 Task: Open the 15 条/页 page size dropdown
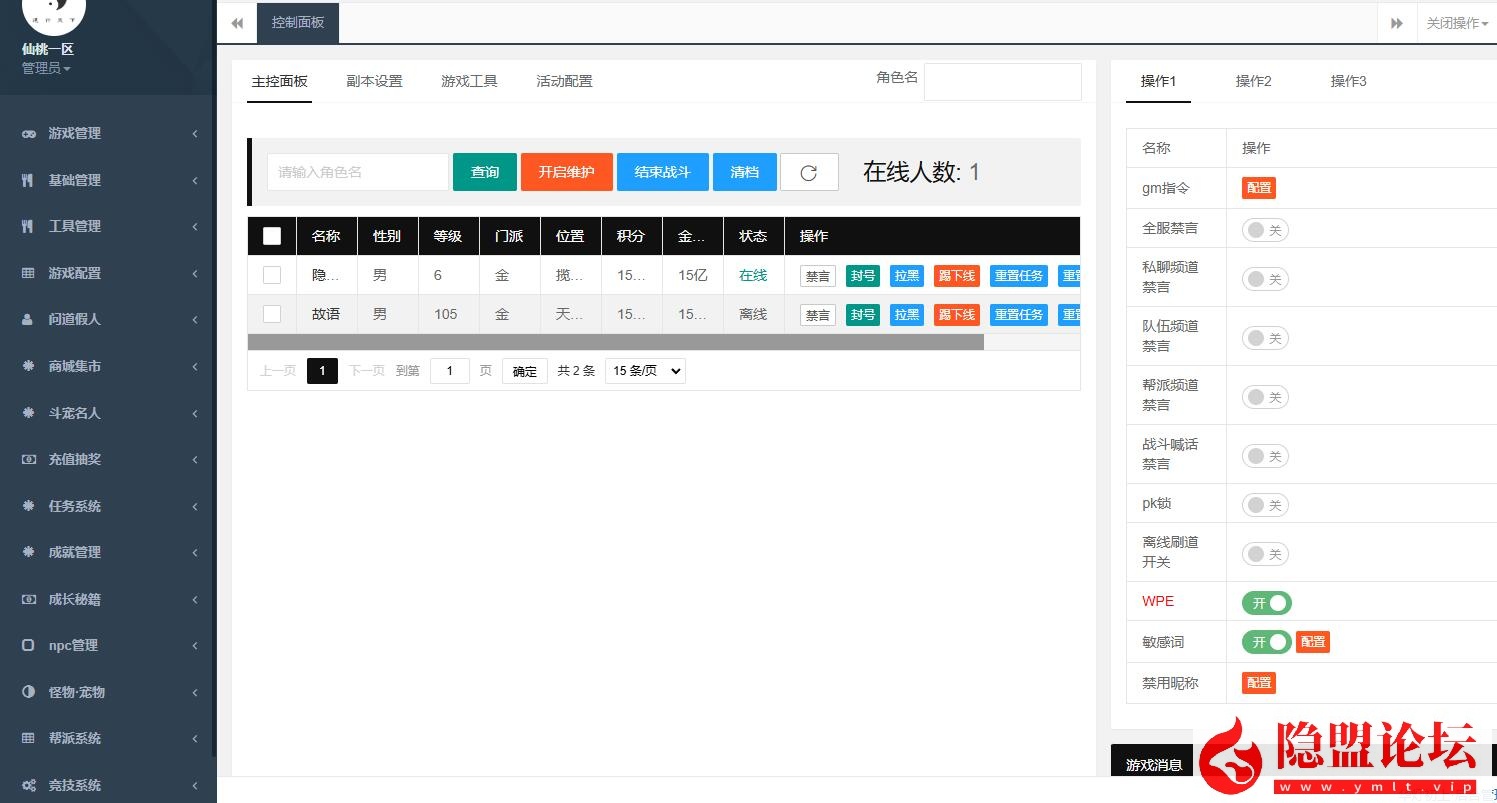coord(645,371)
